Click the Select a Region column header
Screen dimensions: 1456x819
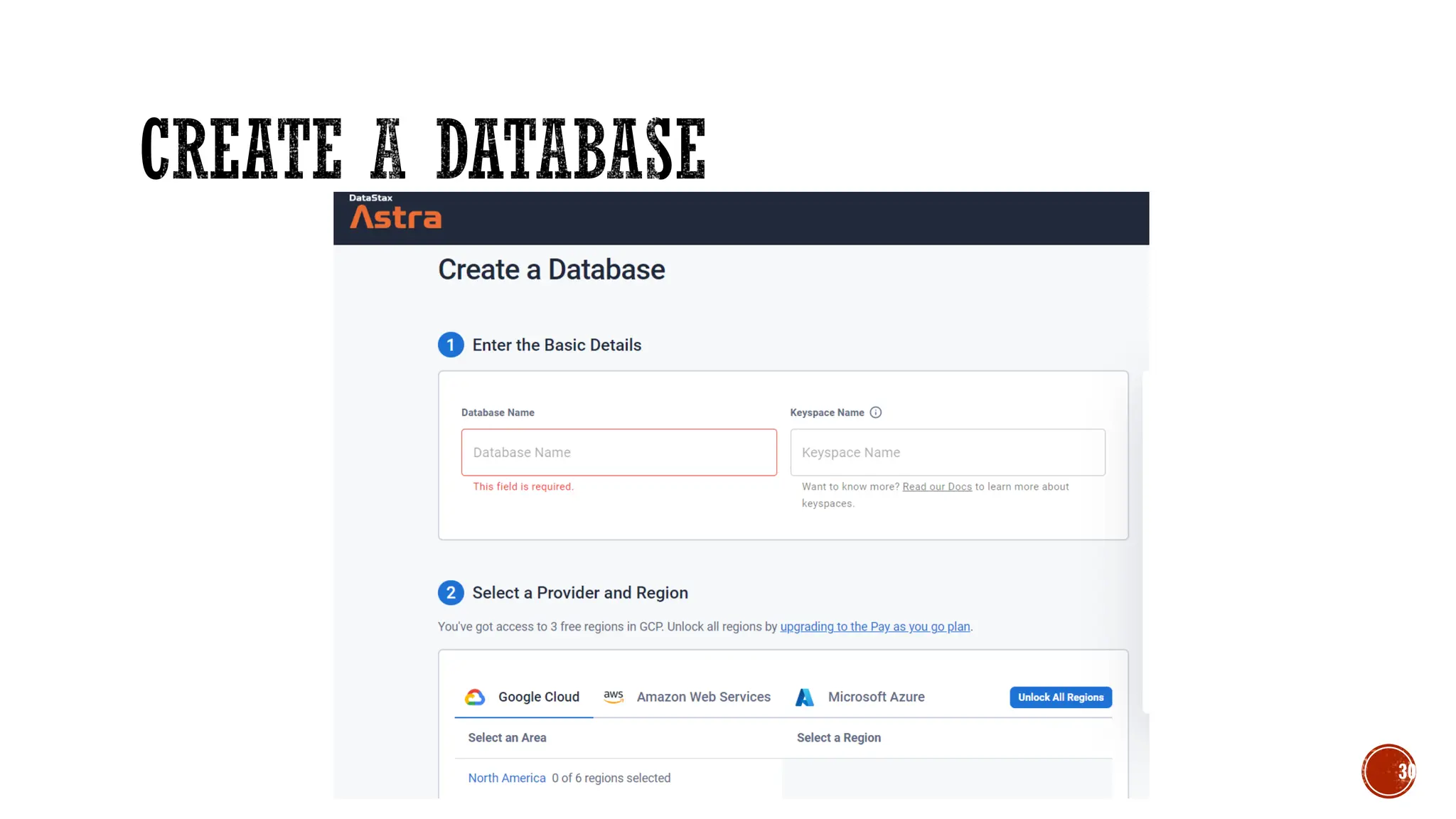[x=838, y=738]
